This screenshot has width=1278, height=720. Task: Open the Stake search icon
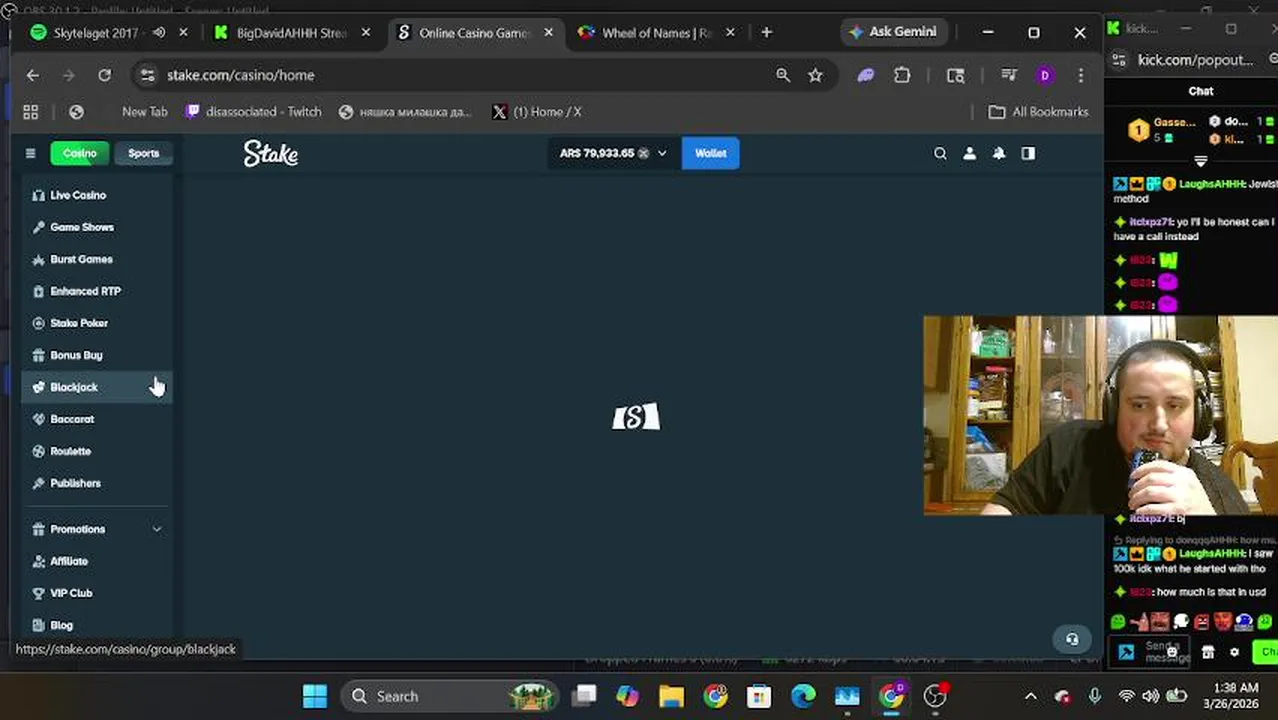coord(940,153)
